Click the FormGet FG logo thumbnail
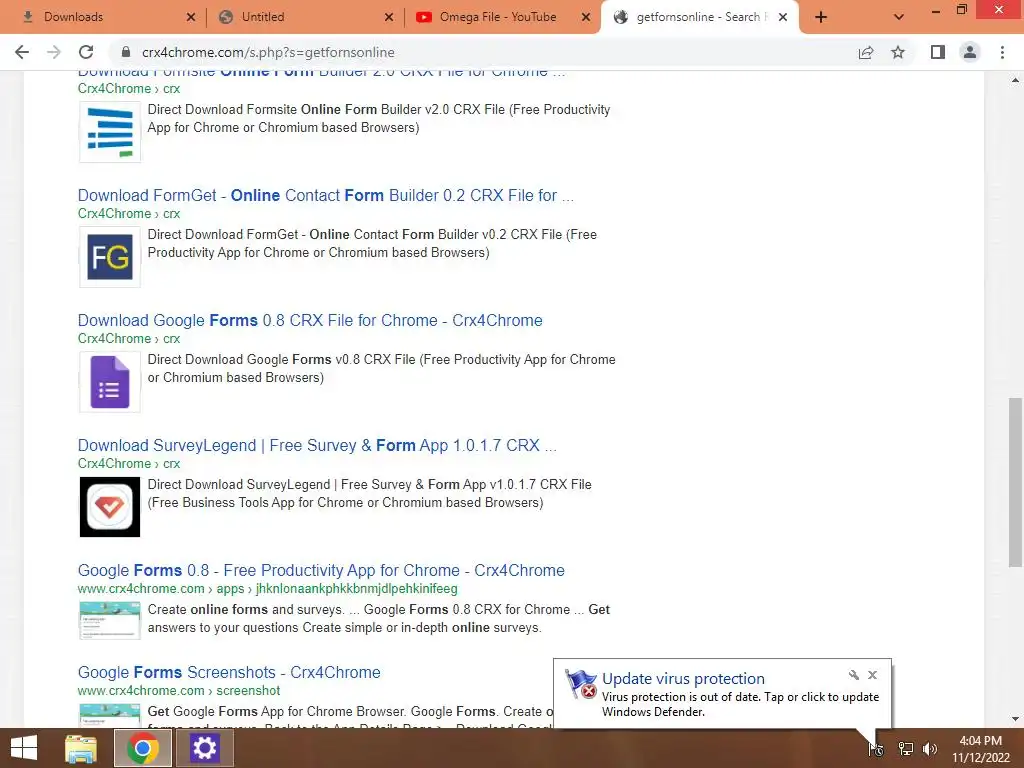The width and height of the screenshot is (1024, 768). coord(110,257)
